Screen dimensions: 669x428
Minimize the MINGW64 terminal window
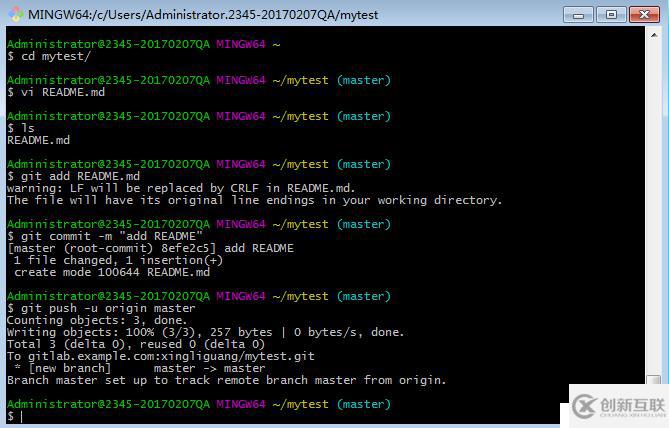tap(578, 15)
